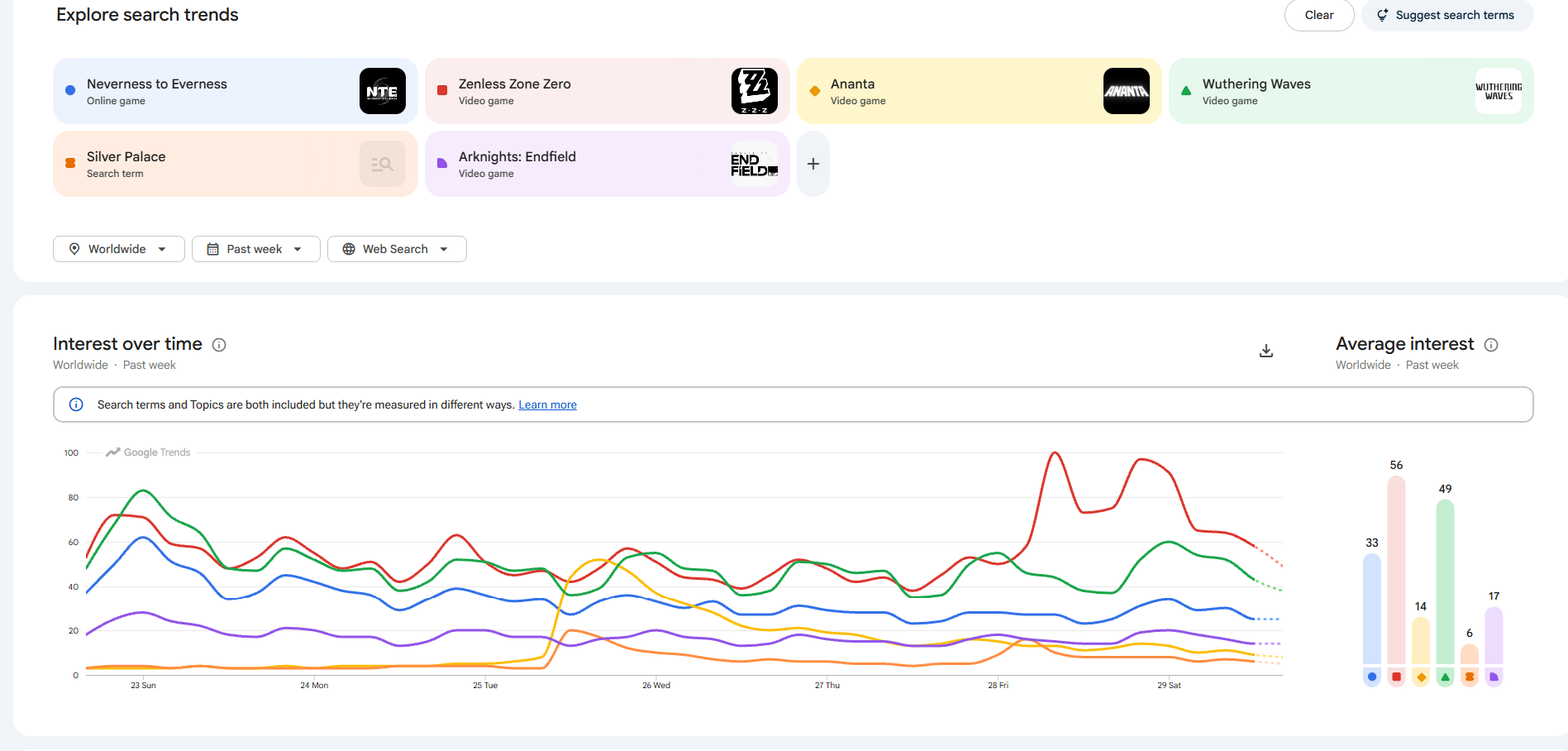Click the "26 Wed" axis label

(x=656, y=685)
